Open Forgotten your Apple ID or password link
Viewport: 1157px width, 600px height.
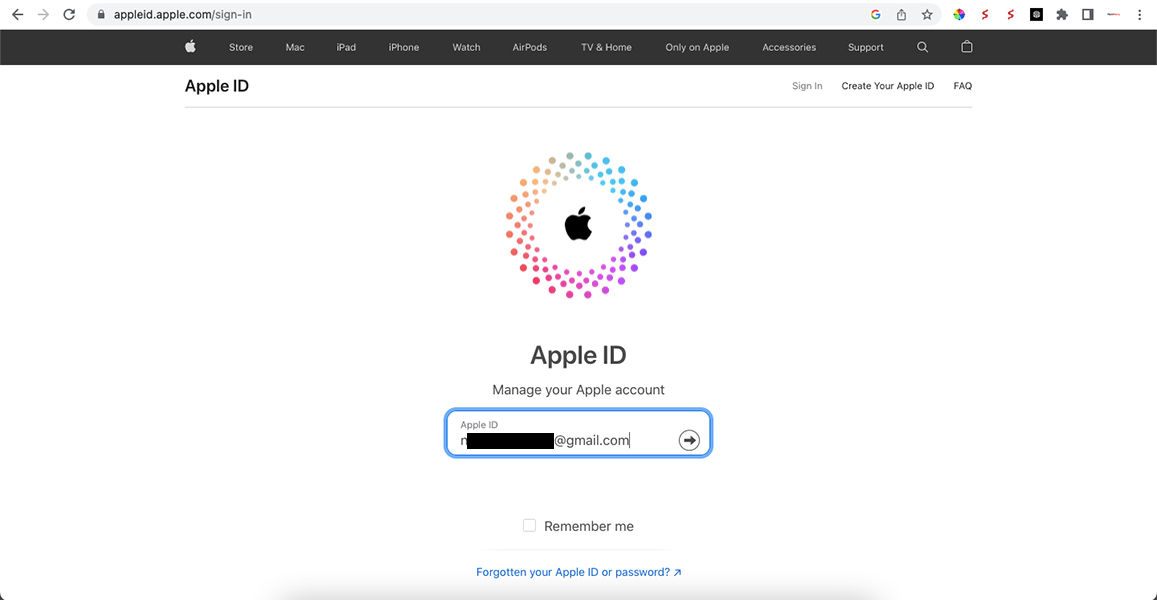click(x=578, y=572)
